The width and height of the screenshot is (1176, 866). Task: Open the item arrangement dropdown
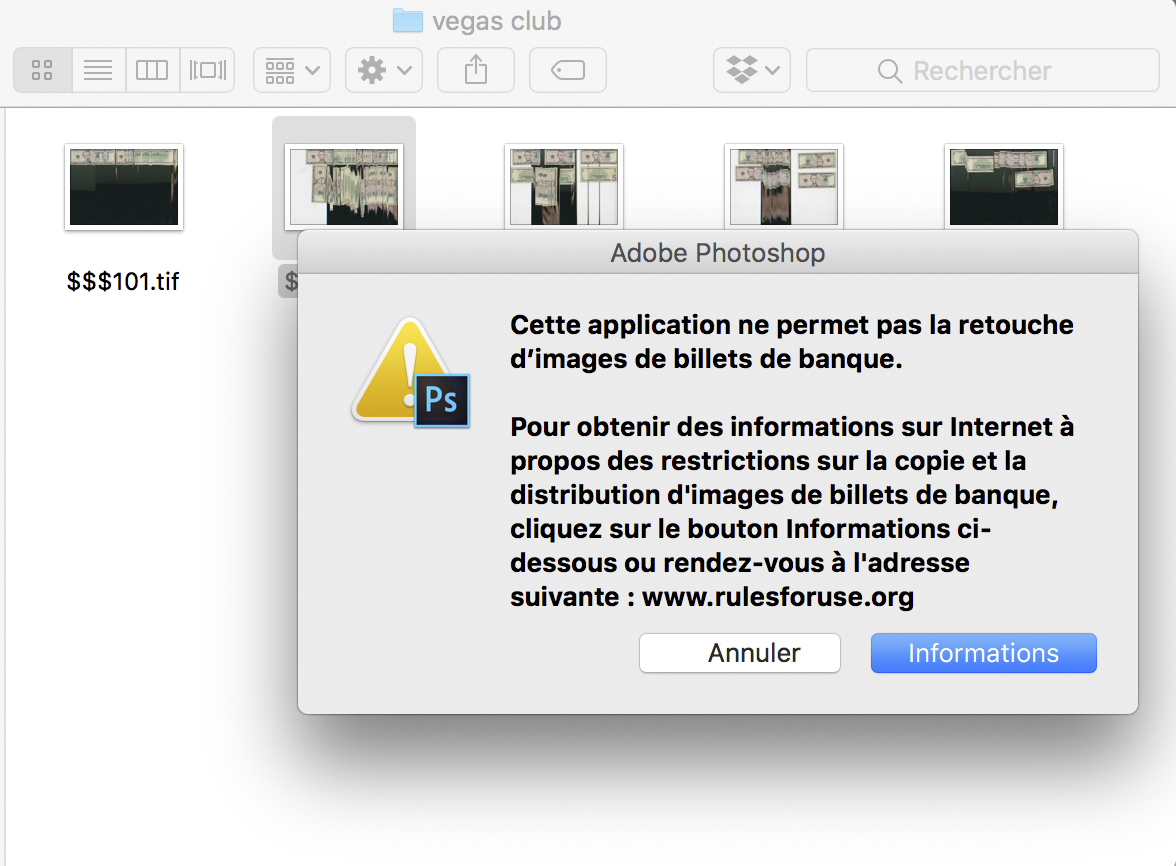tap(292, 70)
